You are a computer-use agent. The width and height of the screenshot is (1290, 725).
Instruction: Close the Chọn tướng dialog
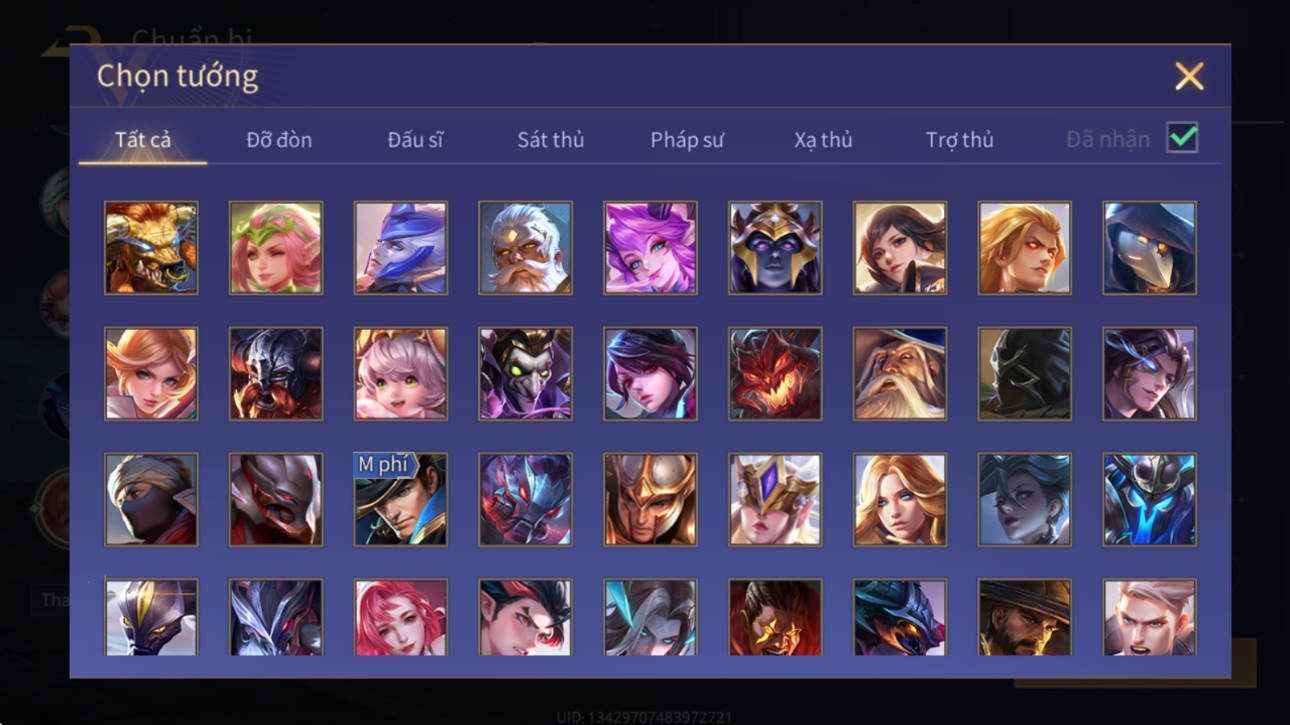click(x=1189, y=76)
